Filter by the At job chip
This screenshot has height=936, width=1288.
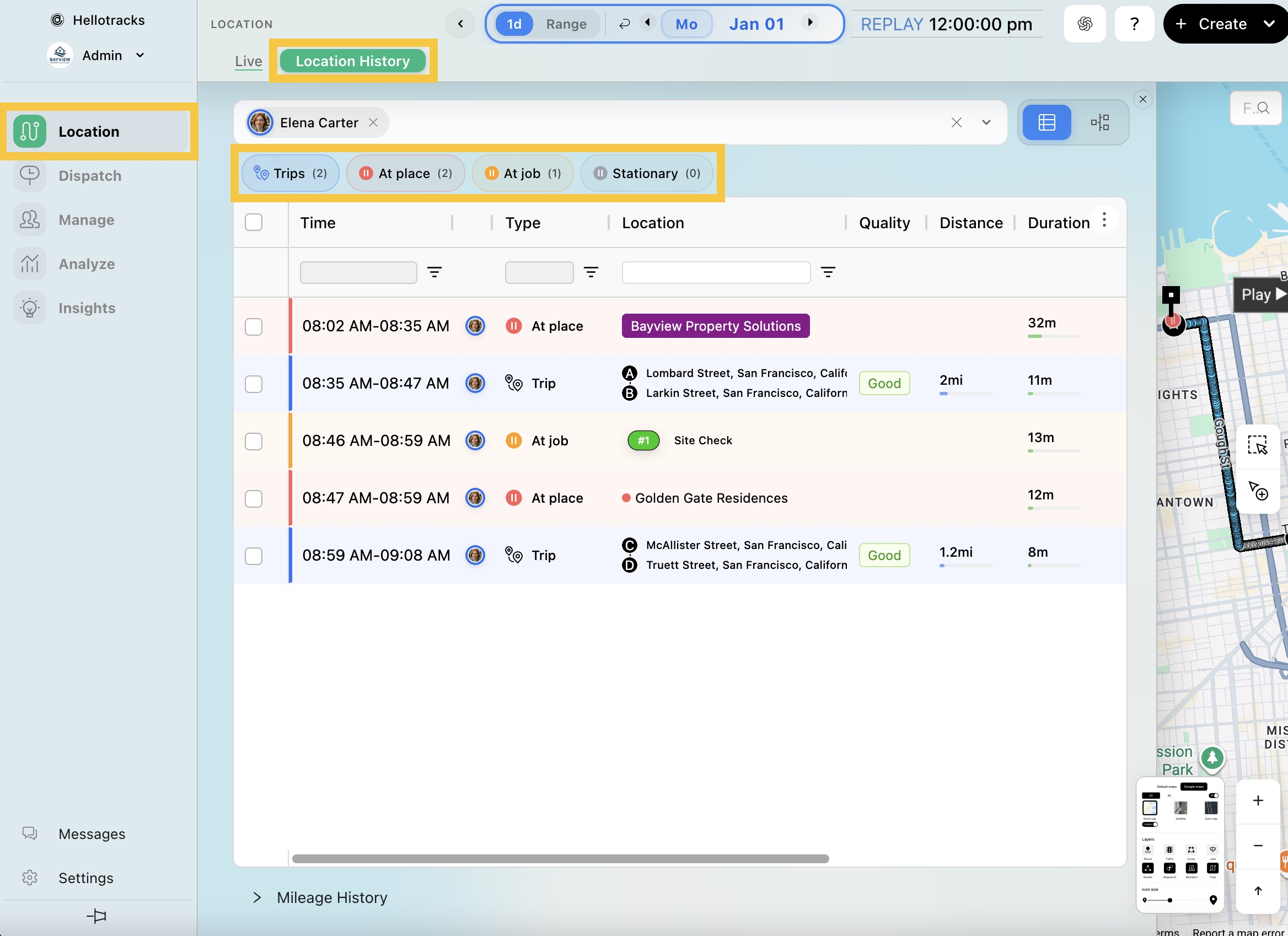523,174
